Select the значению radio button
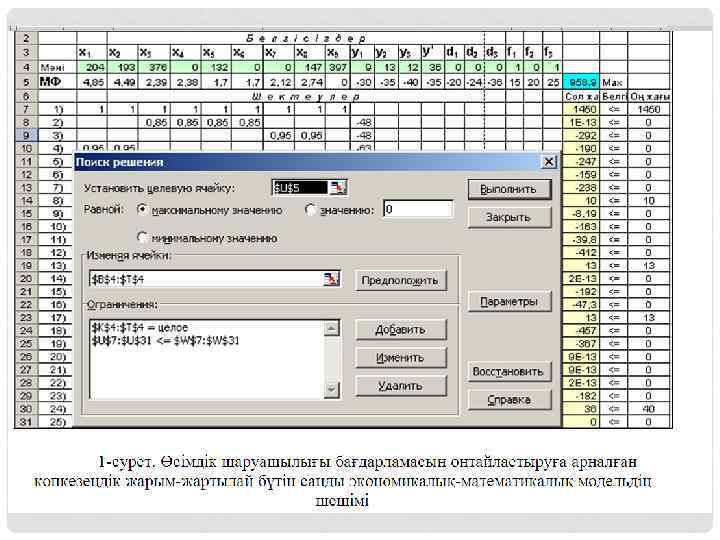This screenshot has width=720, height=540. 311,210
